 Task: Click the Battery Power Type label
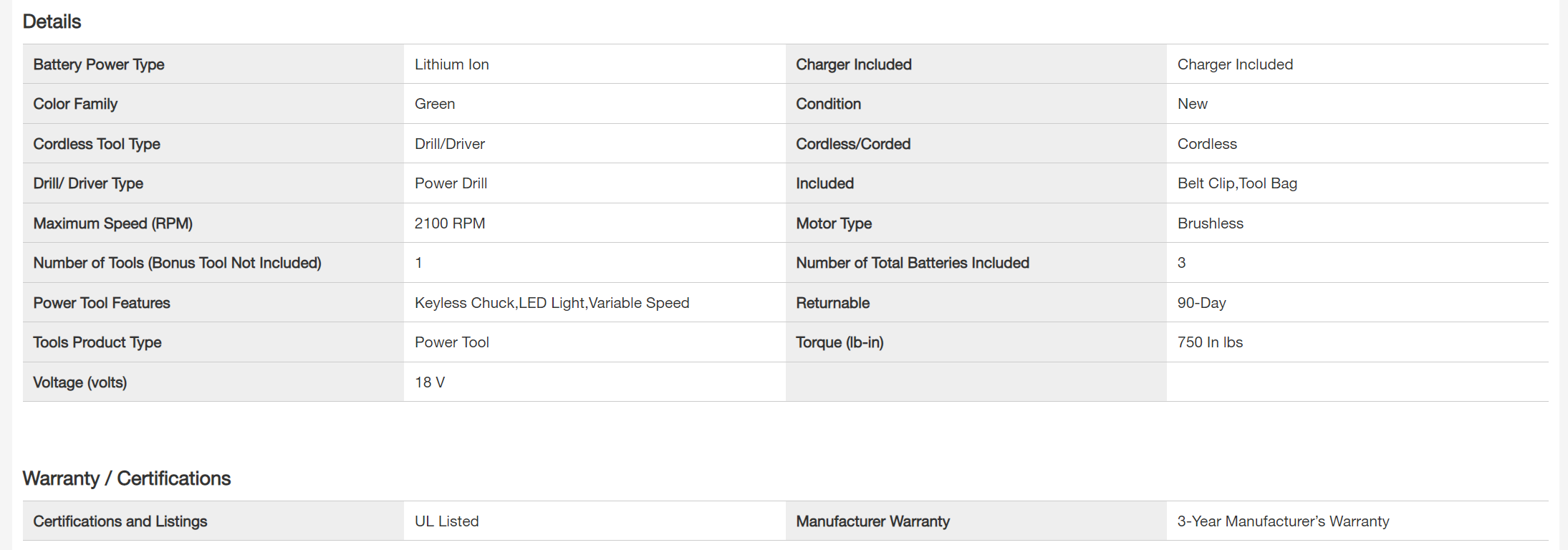(99, 64)
